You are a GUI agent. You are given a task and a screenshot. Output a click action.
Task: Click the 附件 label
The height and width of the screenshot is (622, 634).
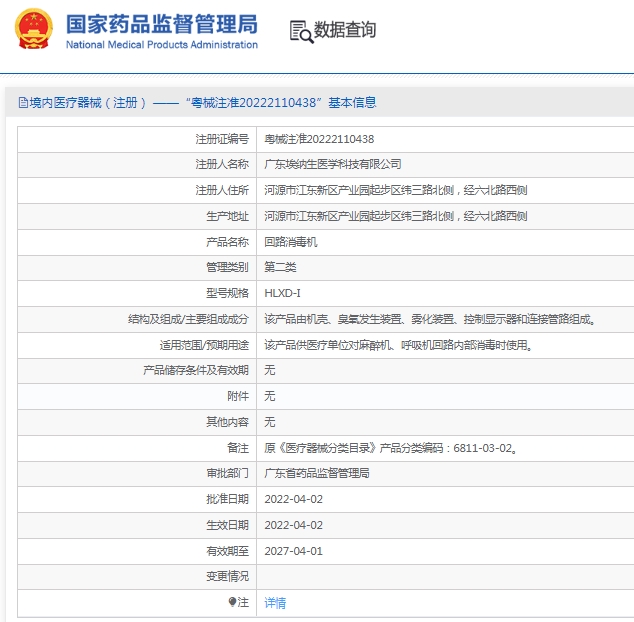coord(238,396)
